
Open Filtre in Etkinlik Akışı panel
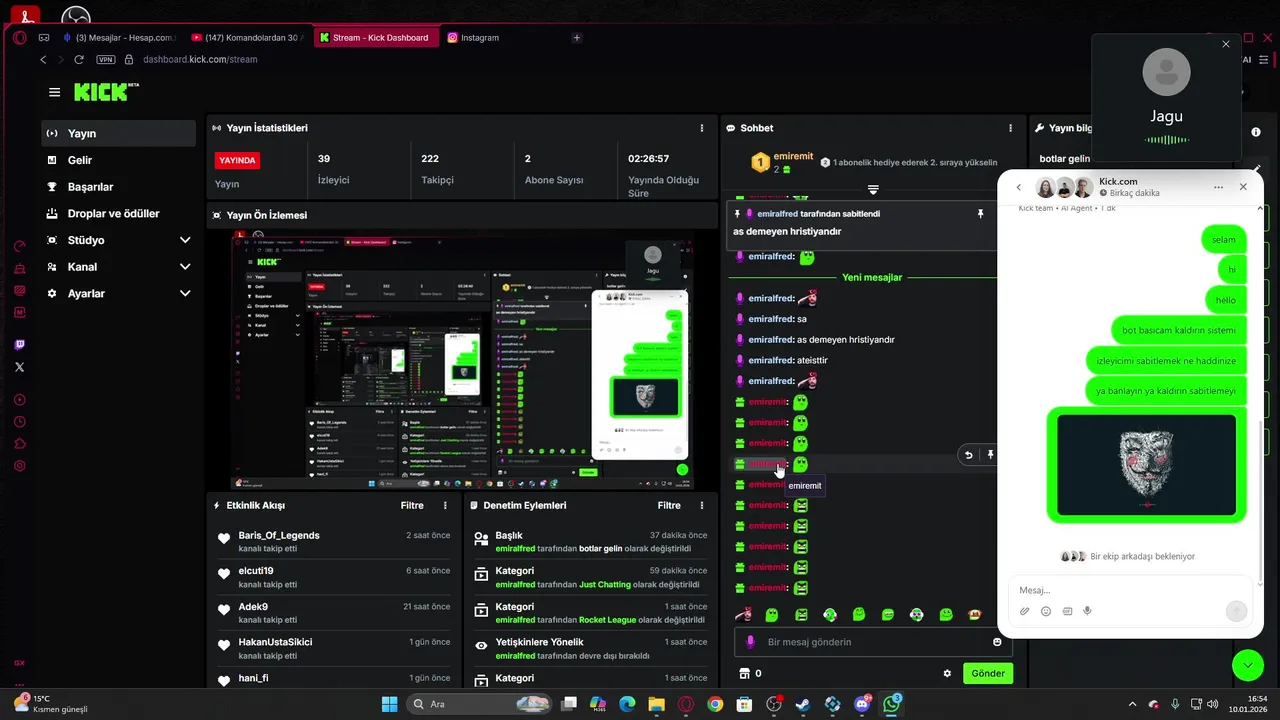pyautogui.click(x=412, y=506)
